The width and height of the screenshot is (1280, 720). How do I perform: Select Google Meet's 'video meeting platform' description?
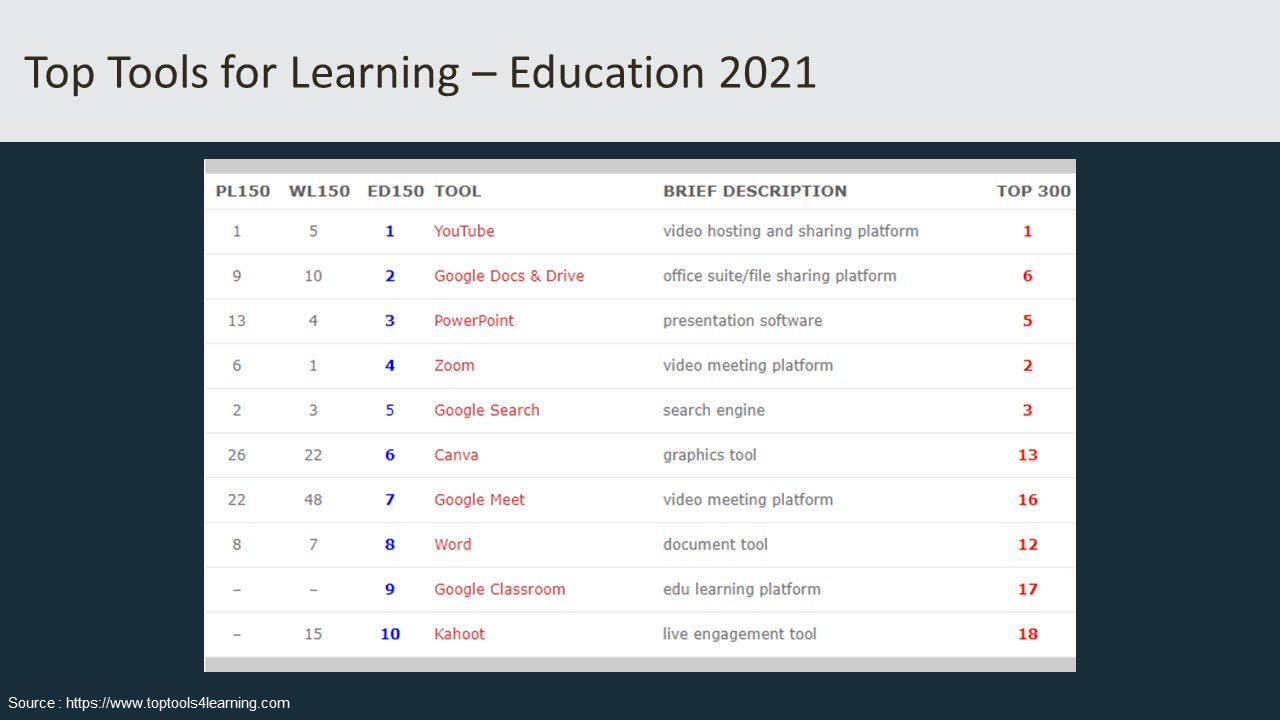coord(748,500)
